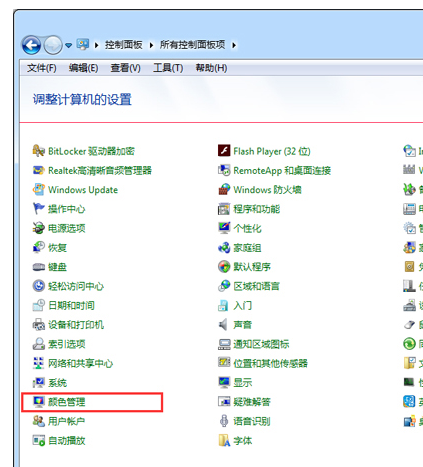Viewport: 423px width, 467px height.
Task: Open 用户帐户 icon
Action: (39, 421)
